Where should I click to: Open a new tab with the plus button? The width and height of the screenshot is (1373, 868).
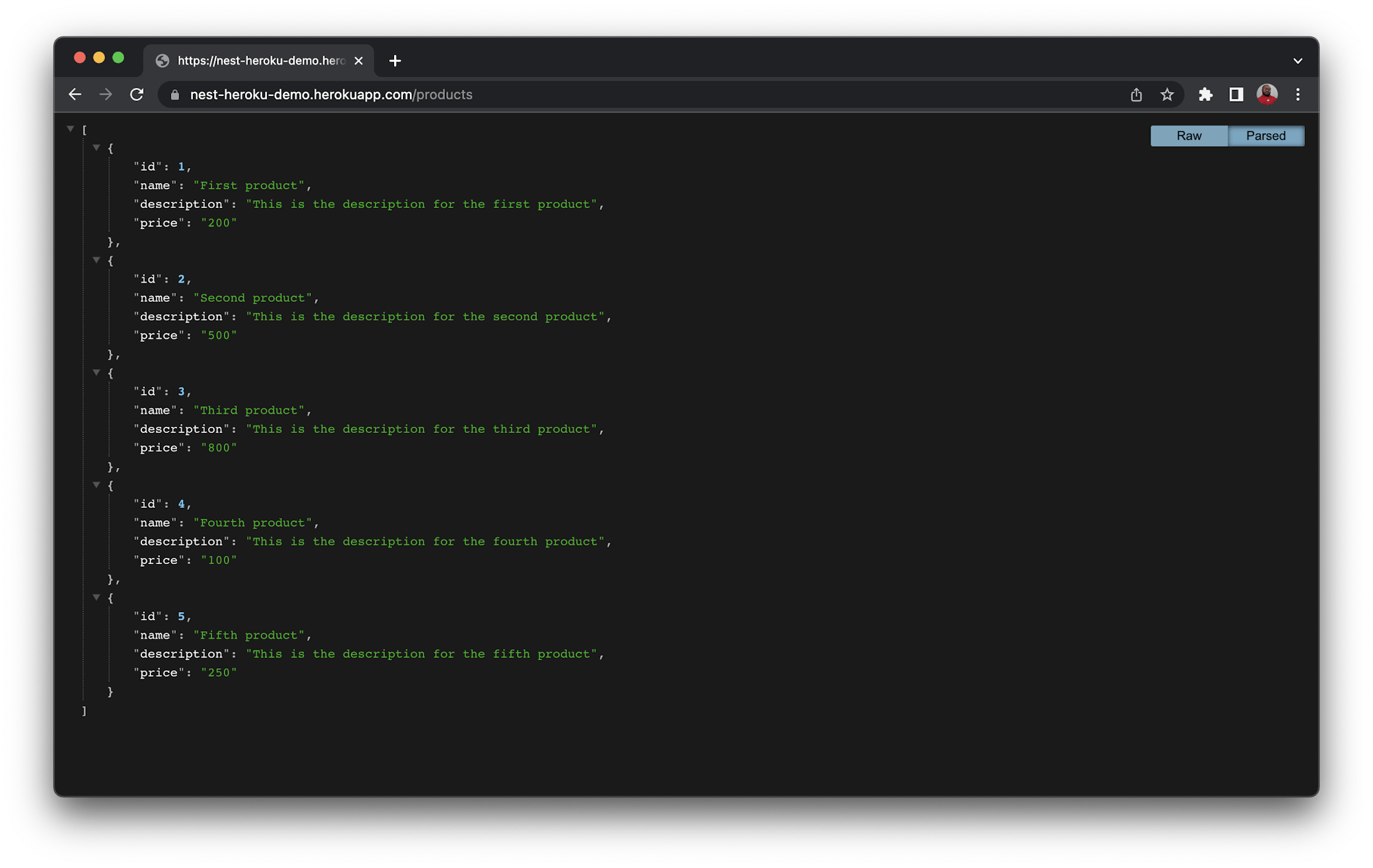(395, 60)
